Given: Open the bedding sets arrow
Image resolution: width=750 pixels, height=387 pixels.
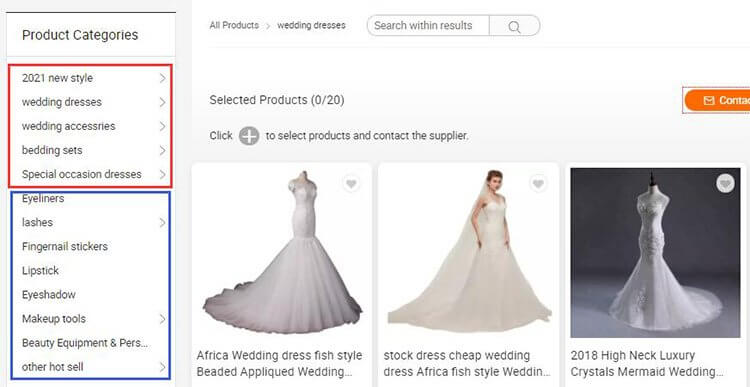Looking at the screenshot, I should point(163,150).
